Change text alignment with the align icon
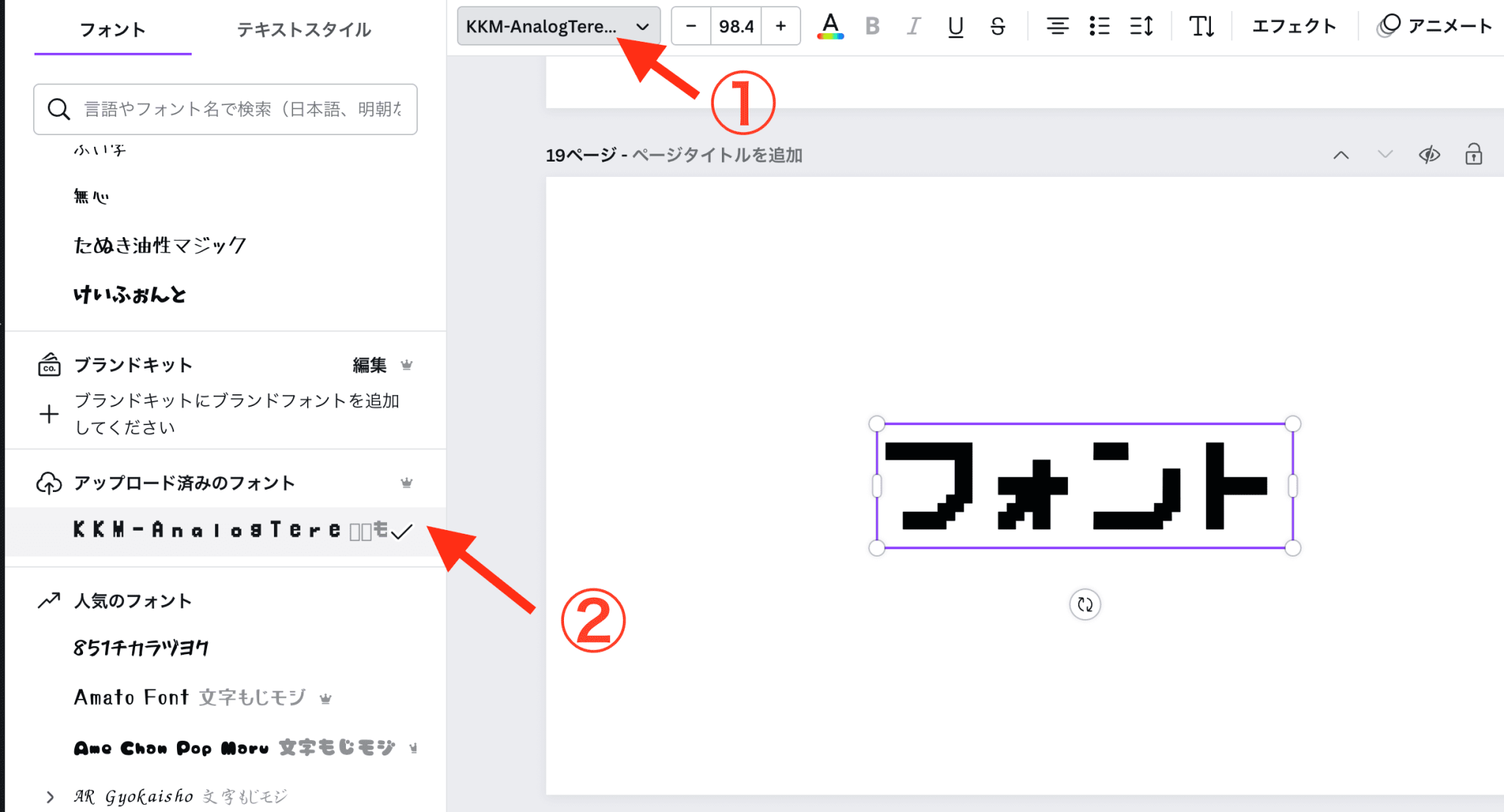This screenshot has width=1504, height=812. point(1057,26)
